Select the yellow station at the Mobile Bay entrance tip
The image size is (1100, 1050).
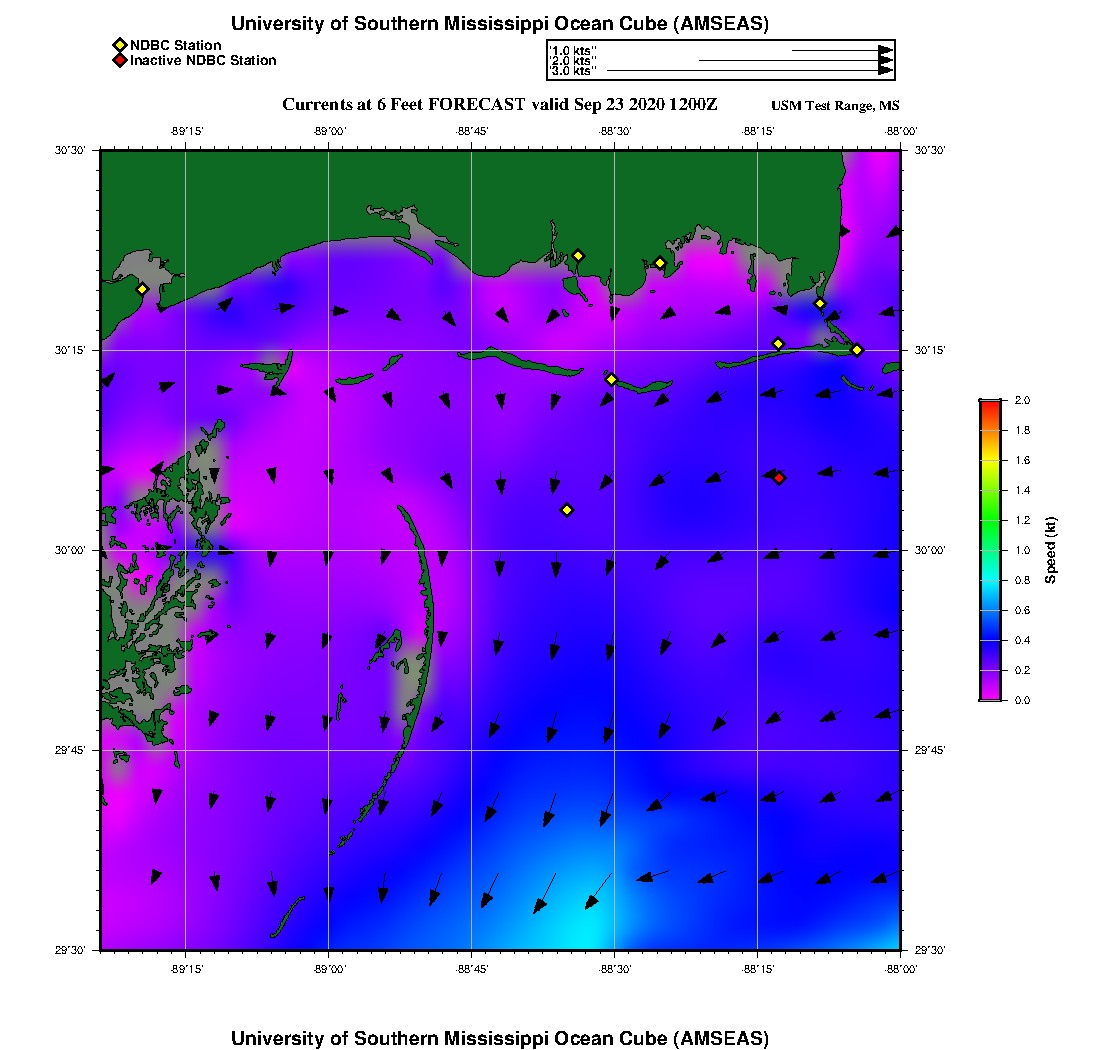click(x=819, y=304)
